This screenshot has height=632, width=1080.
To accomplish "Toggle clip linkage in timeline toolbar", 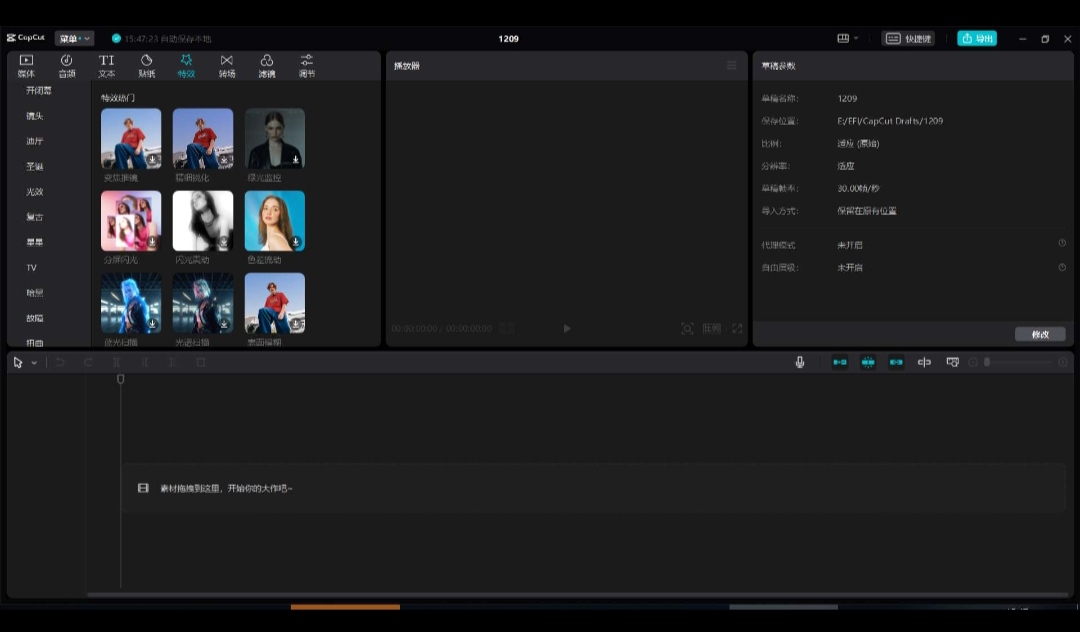I will tap(896, 362).
